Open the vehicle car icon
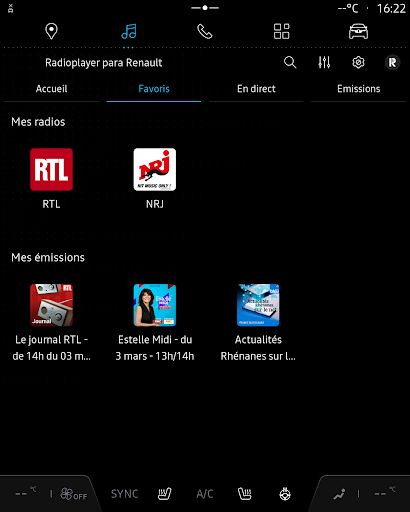Image resolution: width=410 pixels, height=512 pixels. (x=358, y=32)
